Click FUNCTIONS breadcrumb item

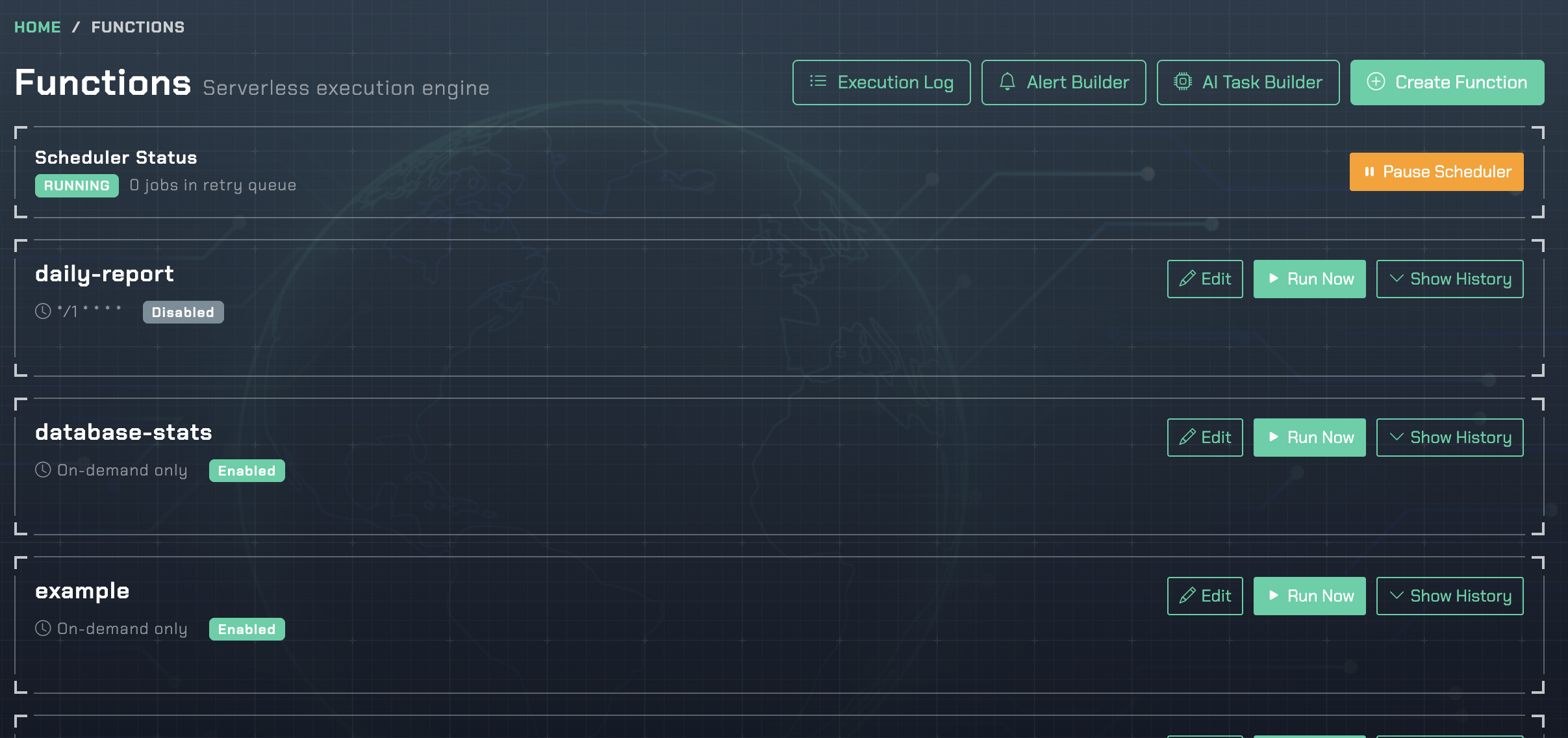pyautogui.click(x=138, y=27)
